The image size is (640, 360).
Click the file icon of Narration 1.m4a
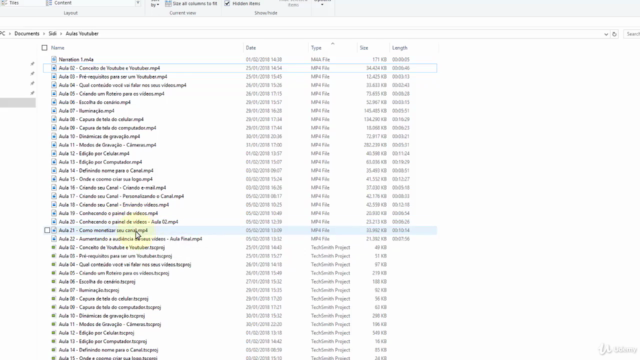pyautogui.click(x=54, y=60)
